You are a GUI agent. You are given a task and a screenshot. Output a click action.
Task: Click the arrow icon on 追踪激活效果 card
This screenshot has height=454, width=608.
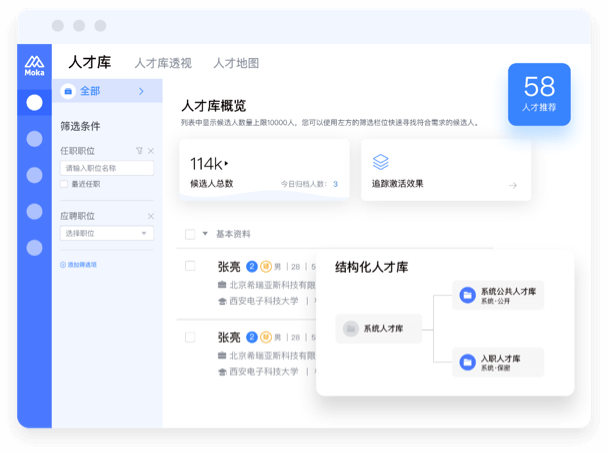pos(513,185)
